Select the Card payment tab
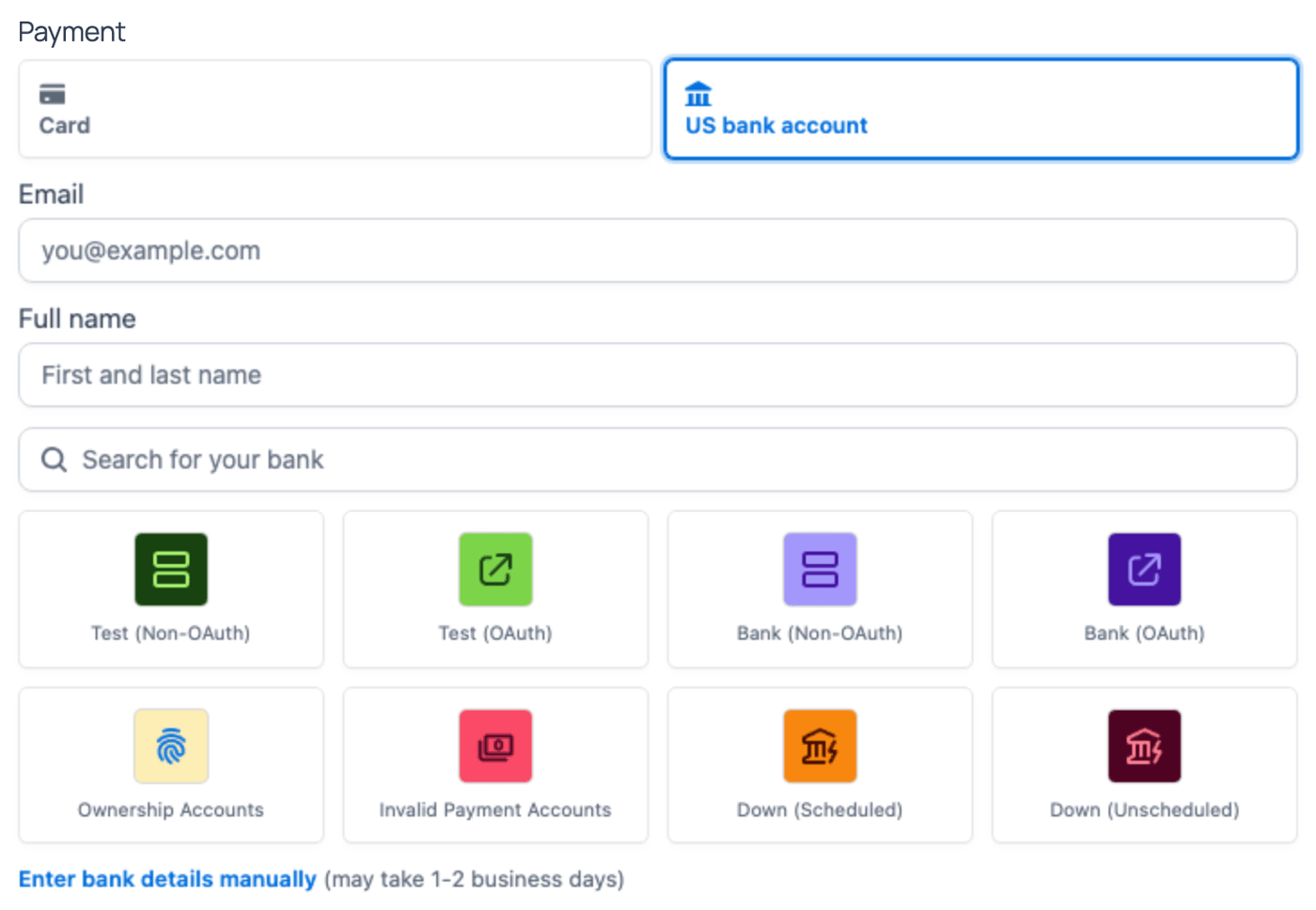Screen dimensions: 1316x910 coord(335,109)
